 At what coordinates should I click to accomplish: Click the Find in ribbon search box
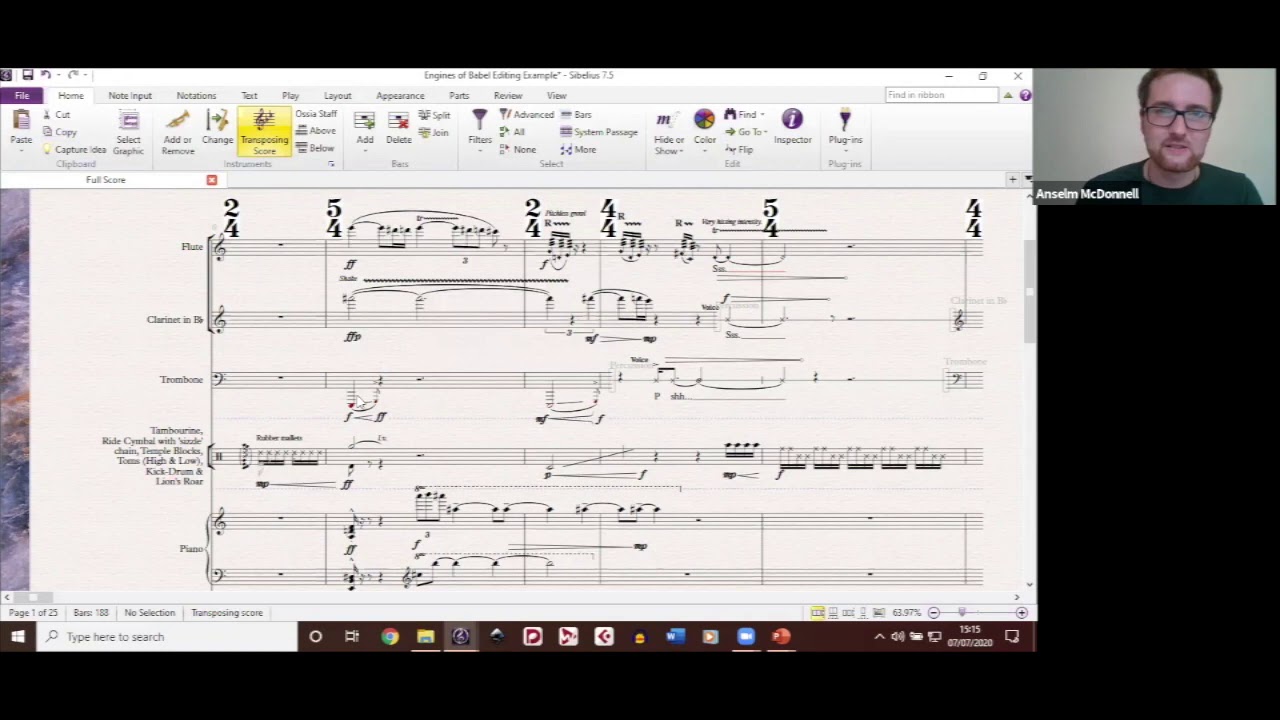click(941, 95)
